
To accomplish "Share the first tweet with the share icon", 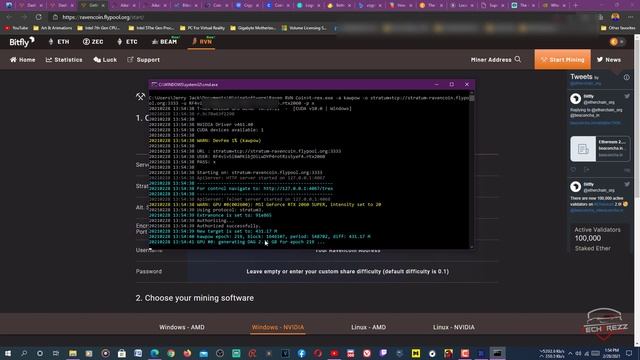I will point(587,169).
